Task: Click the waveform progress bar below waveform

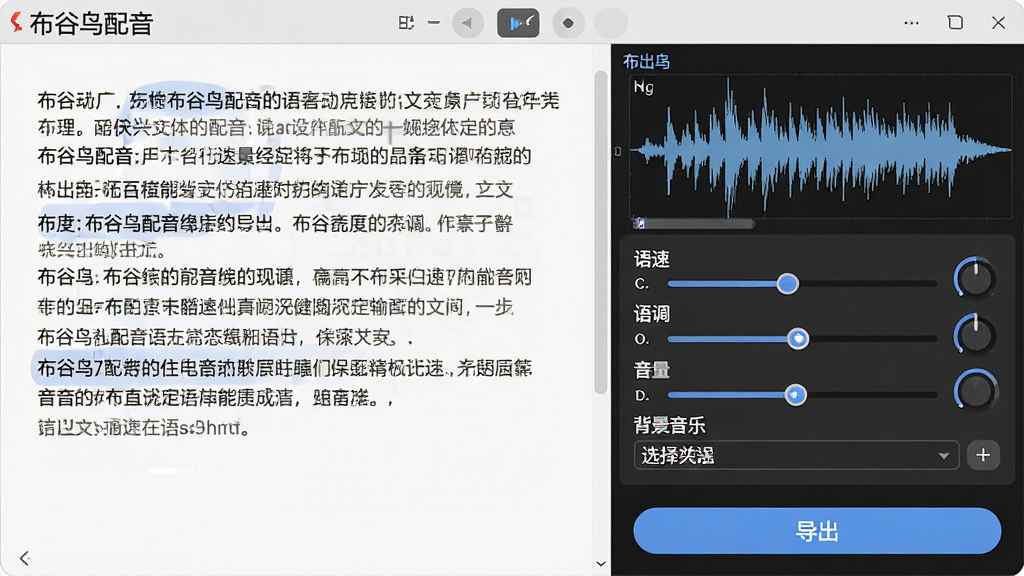Action: click(x=694, y=224)
